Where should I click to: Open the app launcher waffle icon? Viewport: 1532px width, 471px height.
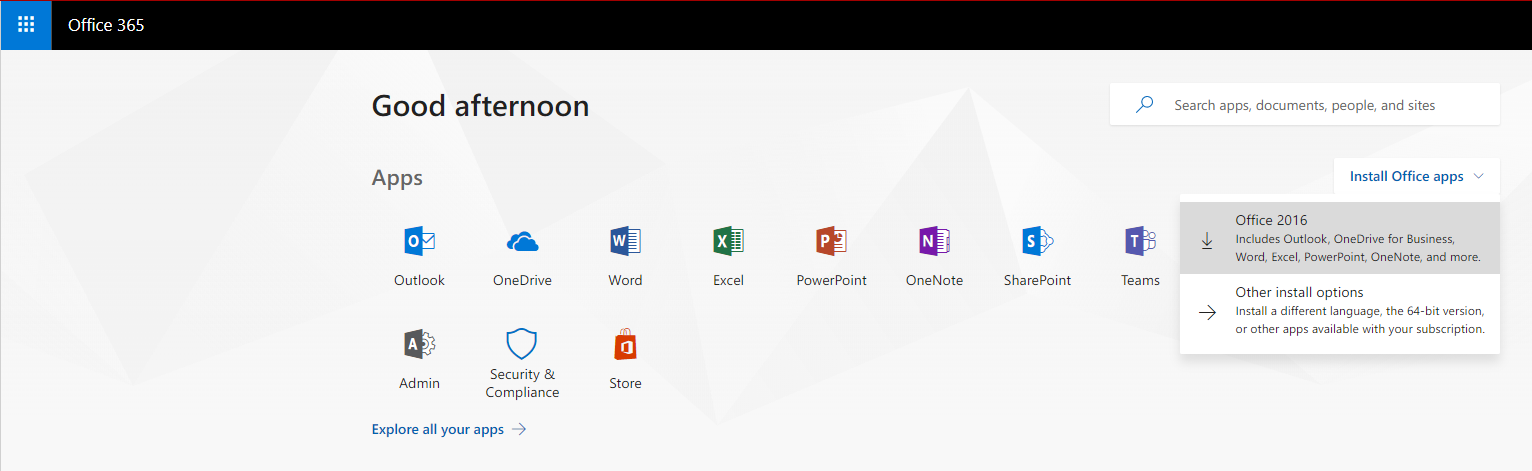coord(26,25)
